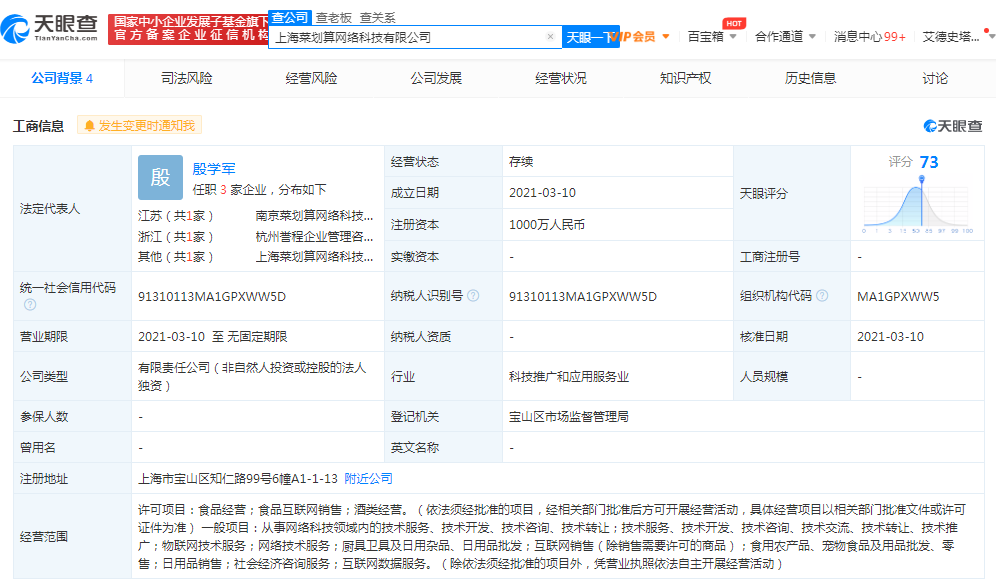Clear the search box with the X icon
Screen dimensions: 996x582
[x=550, y=37]
